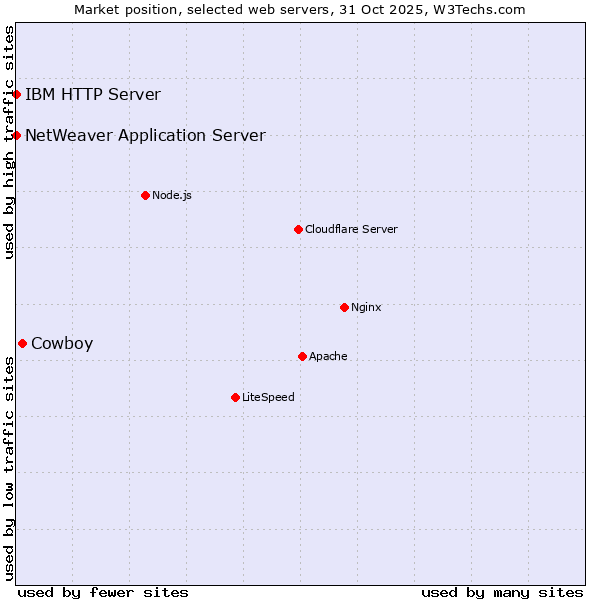Select the Cloudflare Server red data point
Viewport: 600px width, 600px height.
(298, 229)
